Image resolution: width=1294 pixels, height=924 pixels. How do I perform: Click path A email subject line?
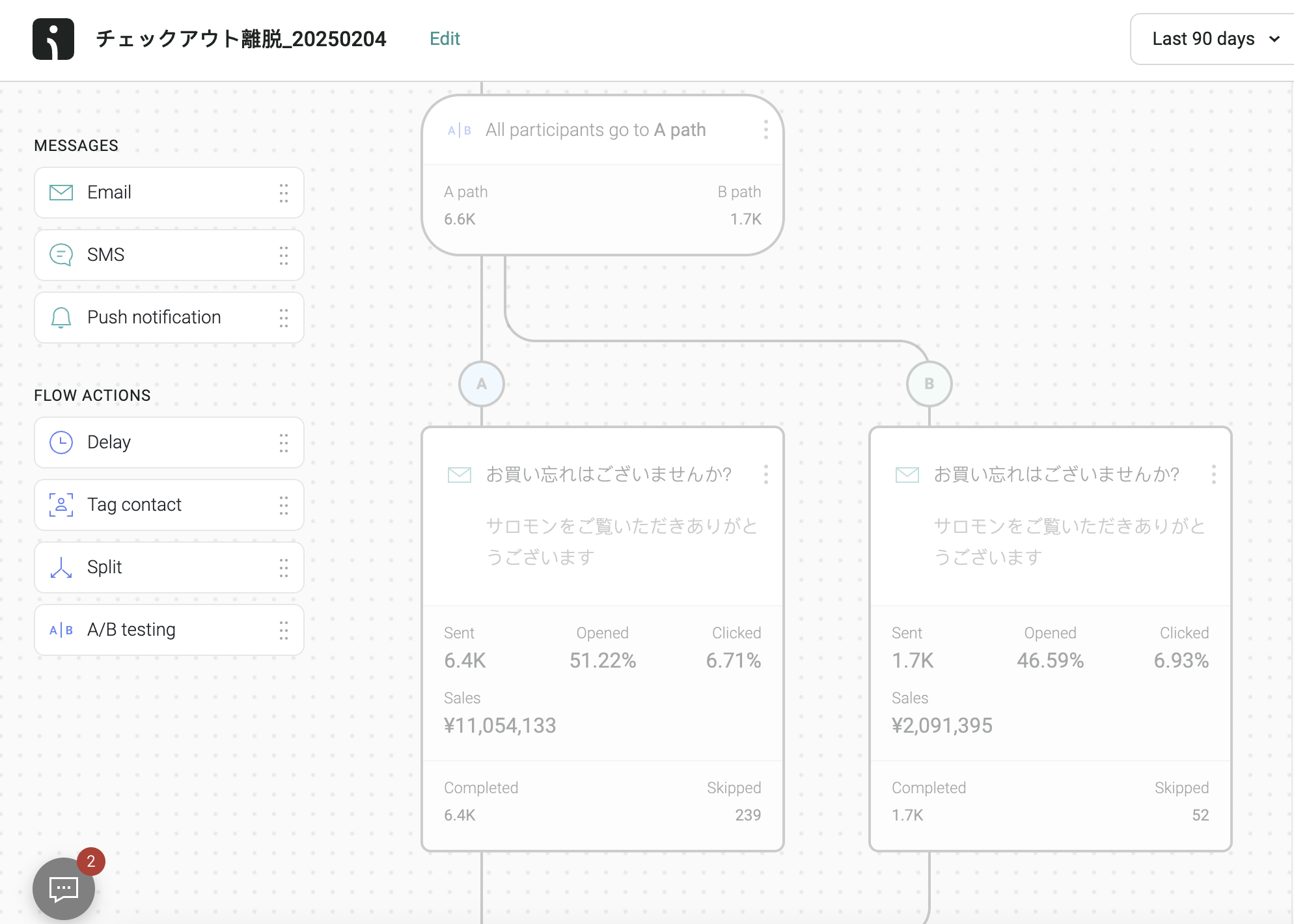pos(609,474)
